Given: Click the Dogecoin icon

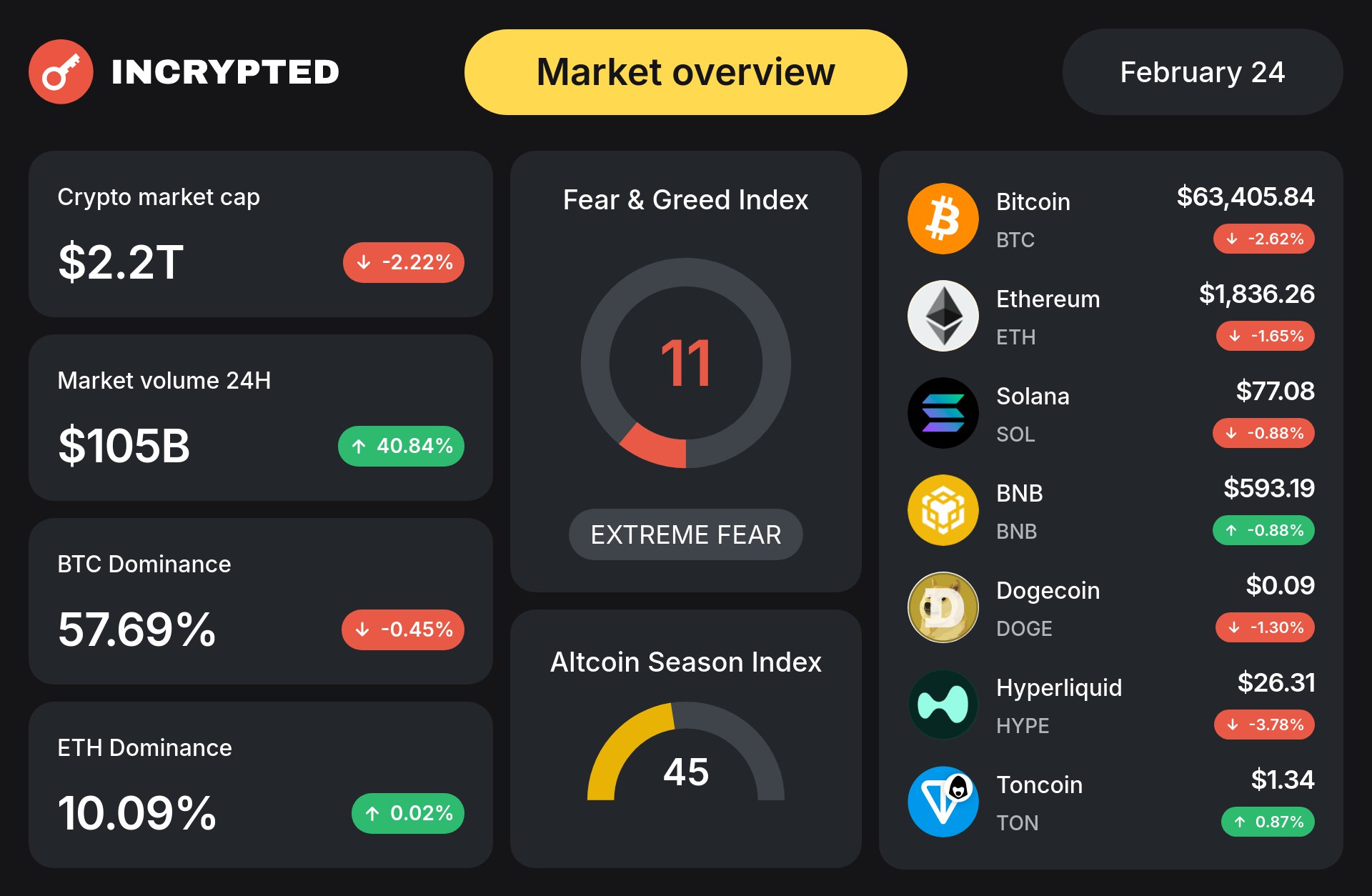Looking at the screenshot, I should coord(943,607).
